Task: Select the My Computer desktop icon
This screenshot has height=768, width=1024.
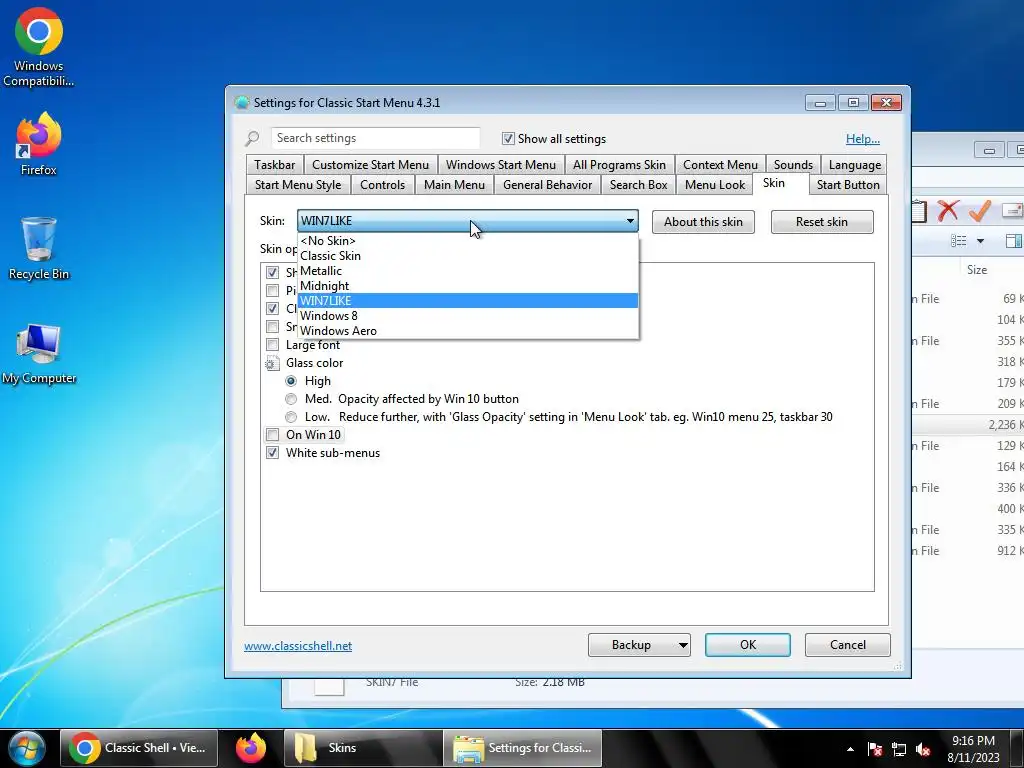Action: [39, 353]
